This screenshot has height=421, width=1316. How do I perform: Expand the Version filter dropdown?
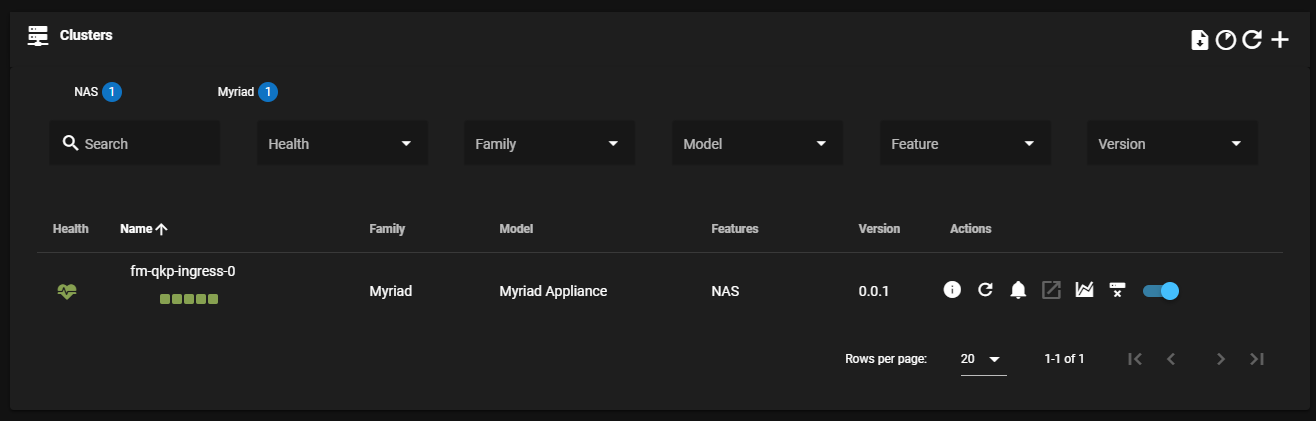pos(1172,144)
